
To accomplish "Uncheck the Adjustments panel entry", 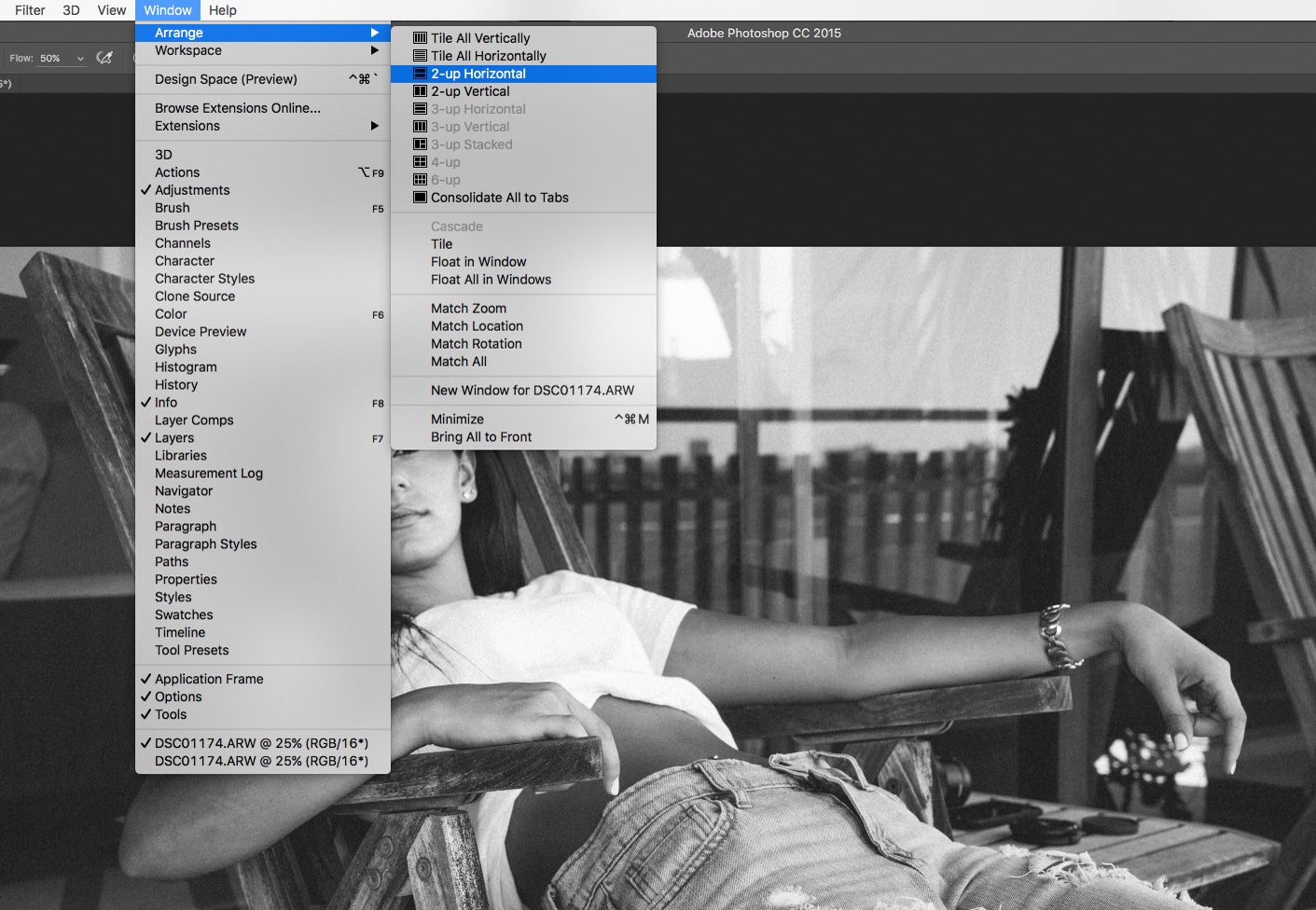I will click(192, 190).
